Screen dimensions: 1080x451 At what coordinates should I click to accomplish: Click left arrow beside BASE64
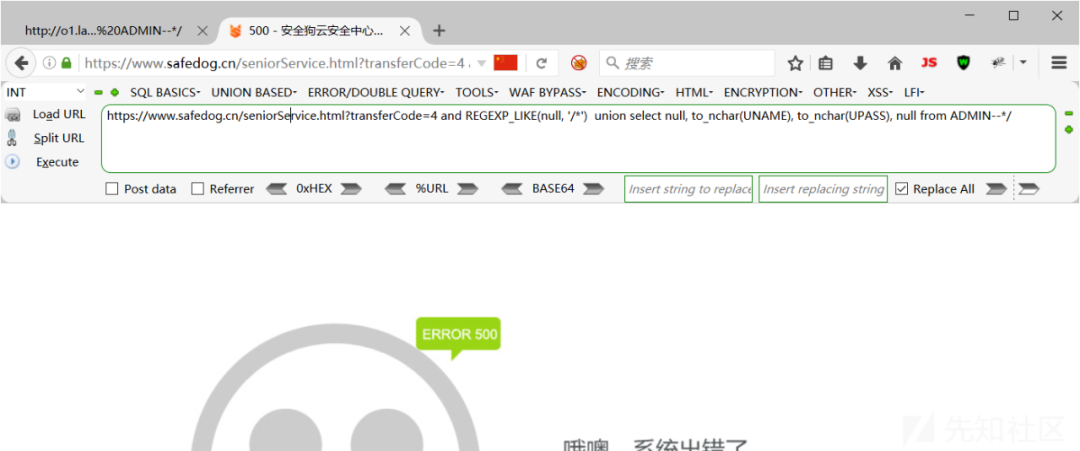coord(513,189)
